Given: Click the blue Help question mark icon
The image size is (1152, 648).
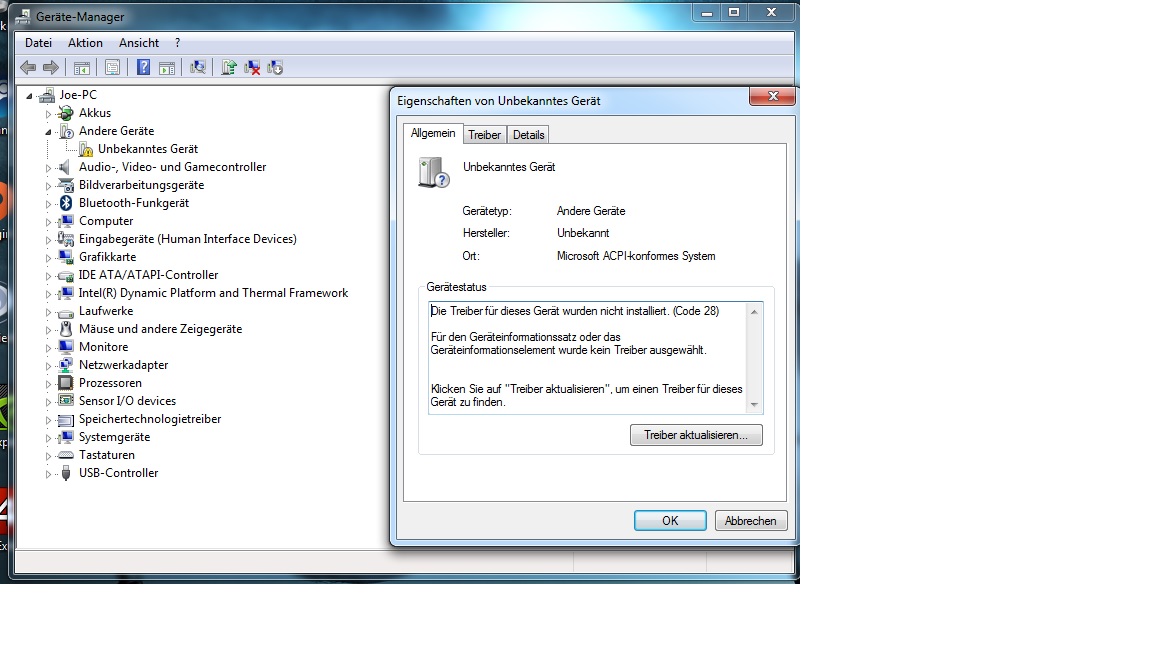Looking at the screenshot, I should [x=143, y=68].
